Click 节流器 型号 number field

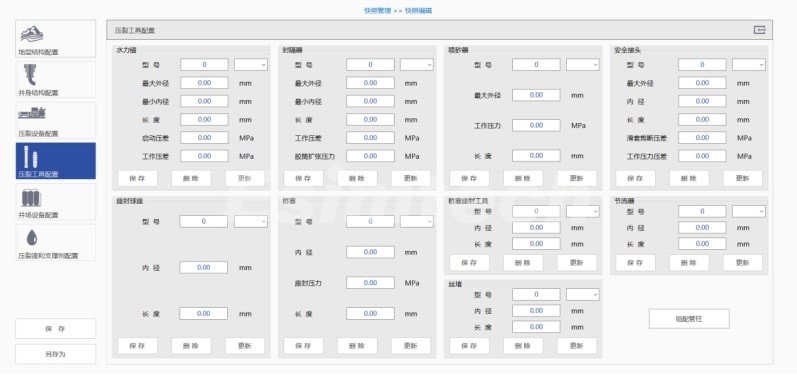pyautogui.click(x=702, y=211)
